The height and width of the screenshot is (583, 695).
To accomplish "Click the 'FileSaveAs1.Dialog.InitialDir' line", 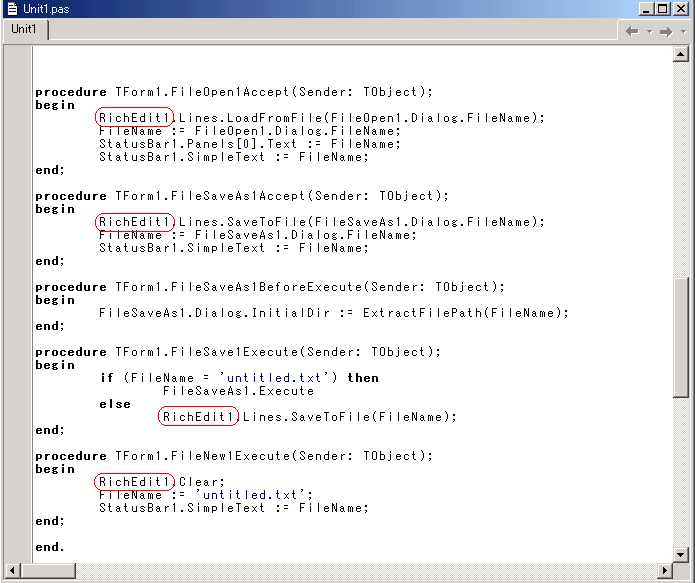I will [x=333, y=313].
